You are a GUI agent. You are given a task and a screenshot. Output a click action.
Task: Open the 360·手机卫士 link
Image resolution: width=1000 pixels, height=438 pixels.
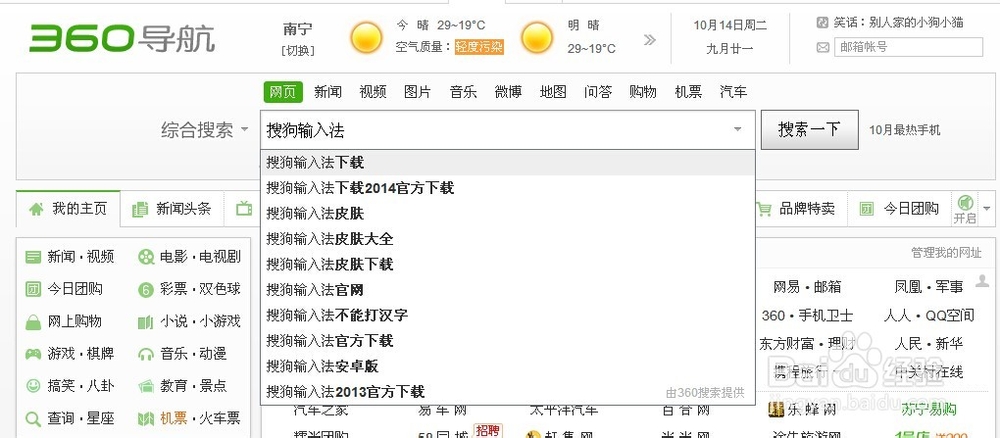(x=807, y=316)
